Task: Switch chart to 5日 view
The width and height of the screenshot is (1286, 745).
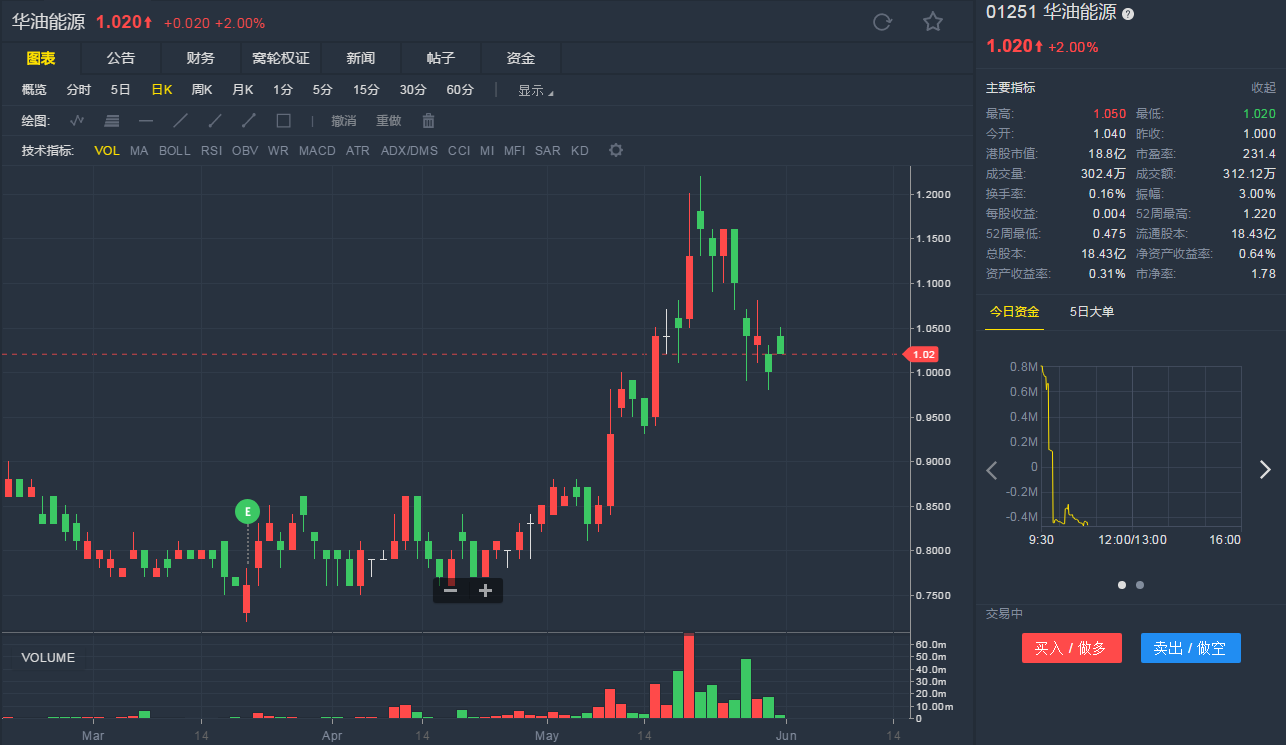Action: click(x=121, y=90)
